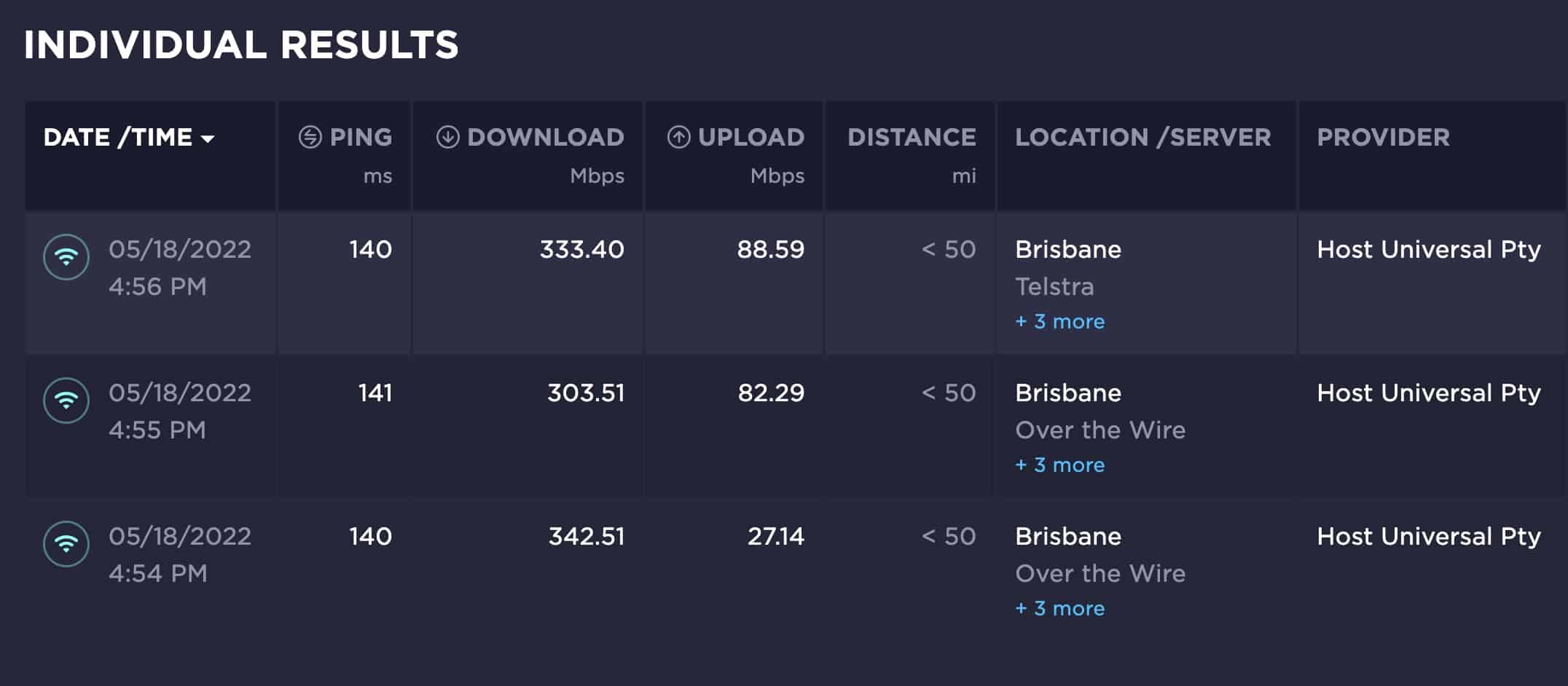Click Wi-Fi icon for 4:55 PM result
Viewport: 1568px width, 686px height.
(66, 401)
